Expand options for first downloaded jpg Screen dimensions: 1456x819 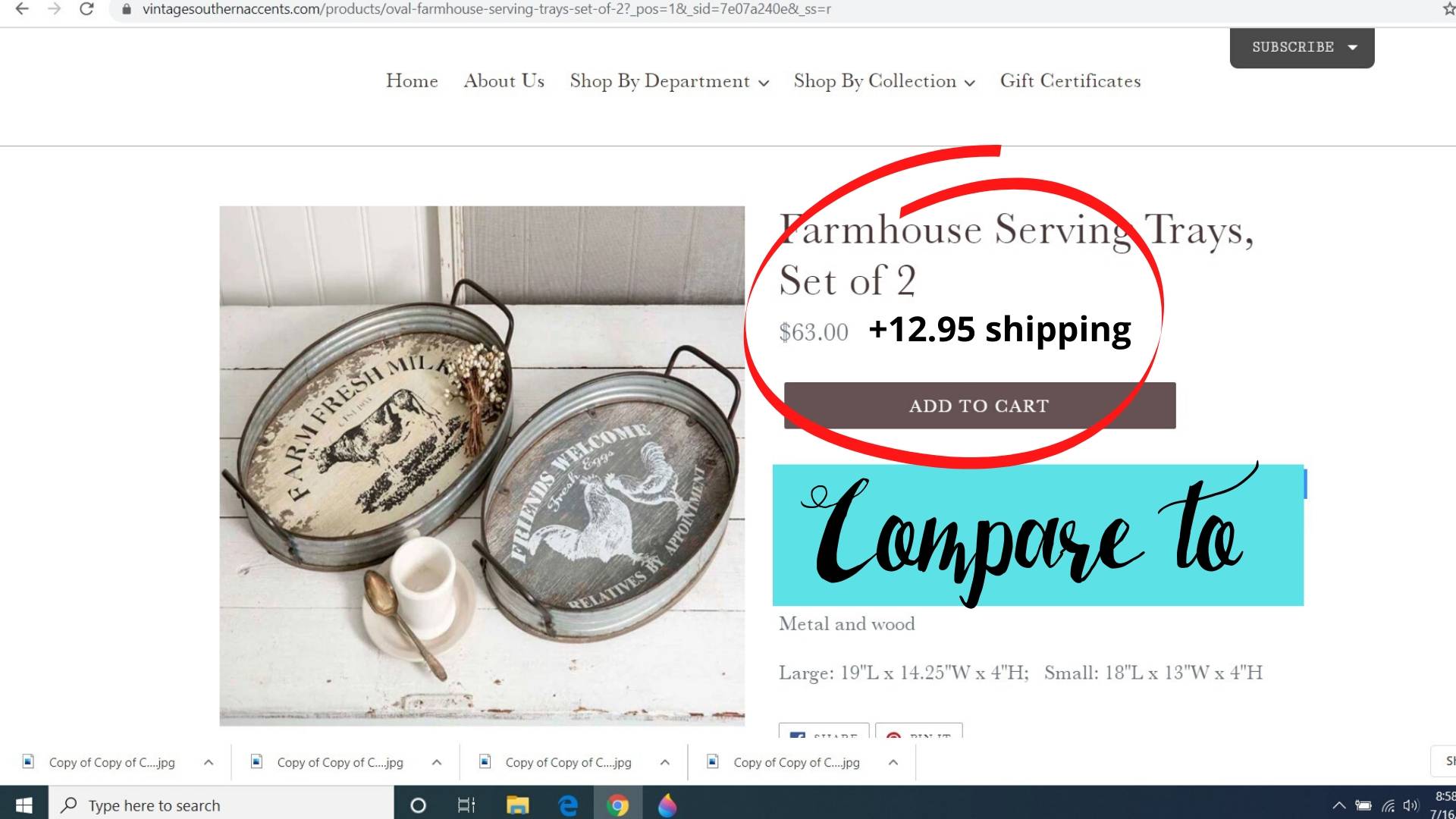tap(209, 762)
